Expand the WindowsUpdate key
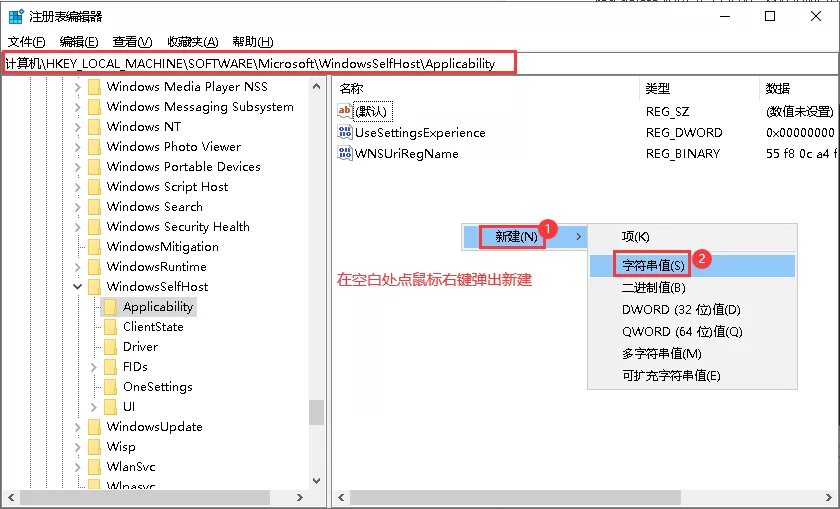This screenshot has width=840, height=509. point(78,427)
